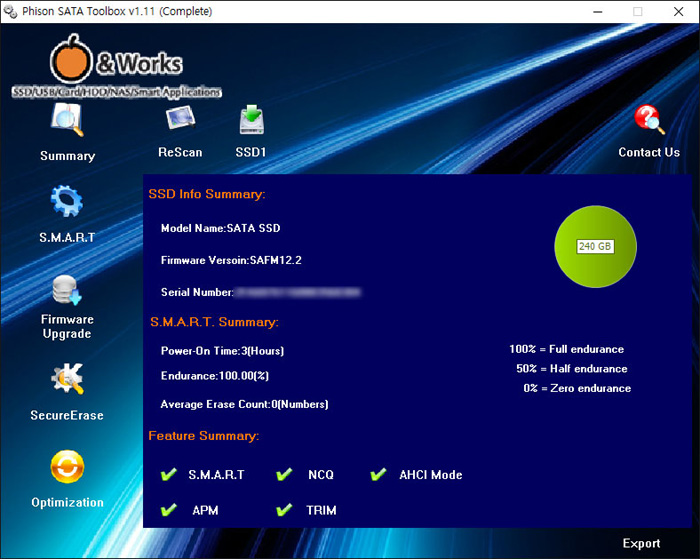Click the Model Name:SATA SSD text
700x559 pixels.
(221, 228)
